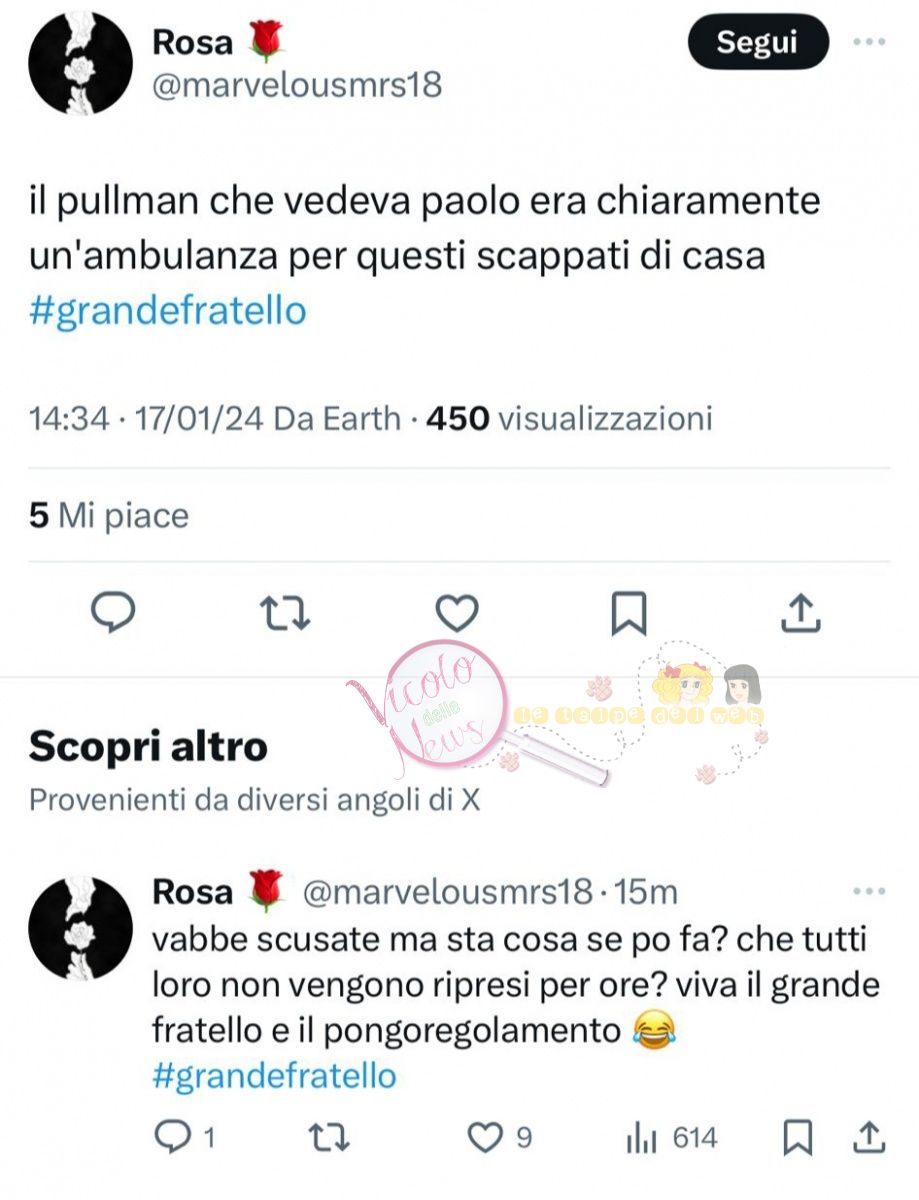Viewport: 919px width, 1200px height.
Task: Click the Segui button
Action: point(757,42)
